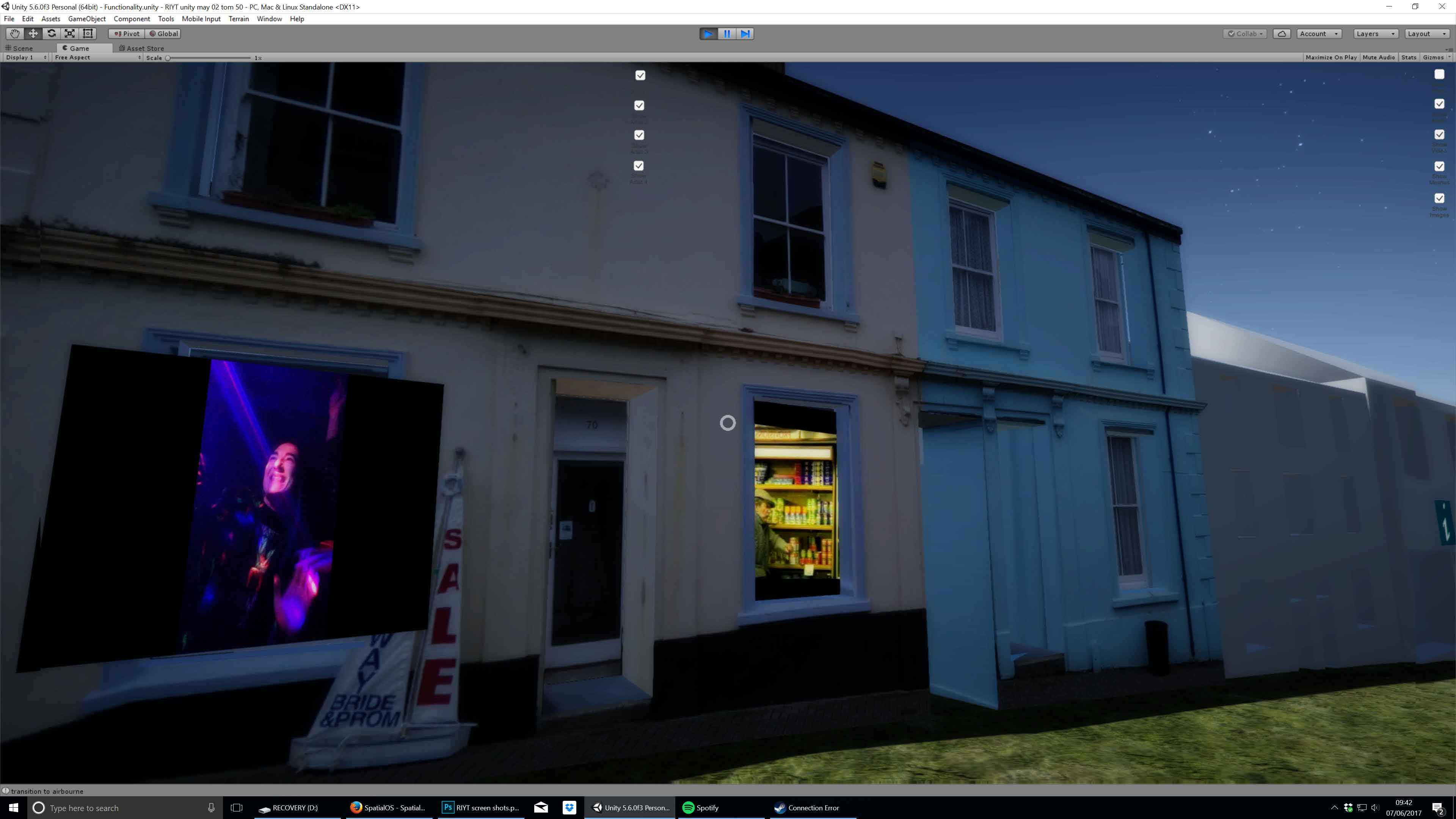Switch to the Scene tab
The height and width of the screenshot is (819, 1456).
click(x=20, y=48)
